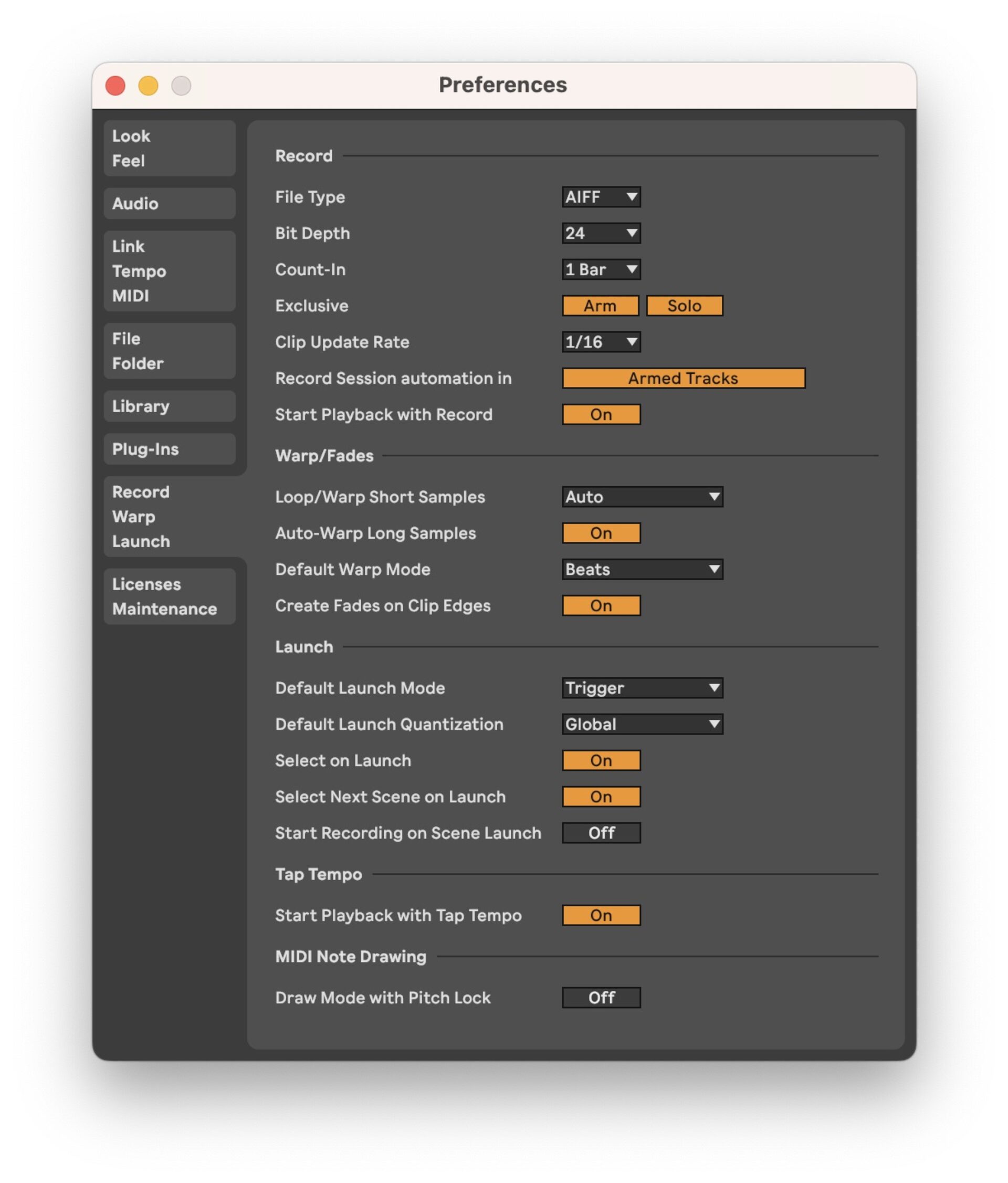Turn off Auto-Warp Long Samples
Screen dimensions: 1008x1183
point(601,533)
